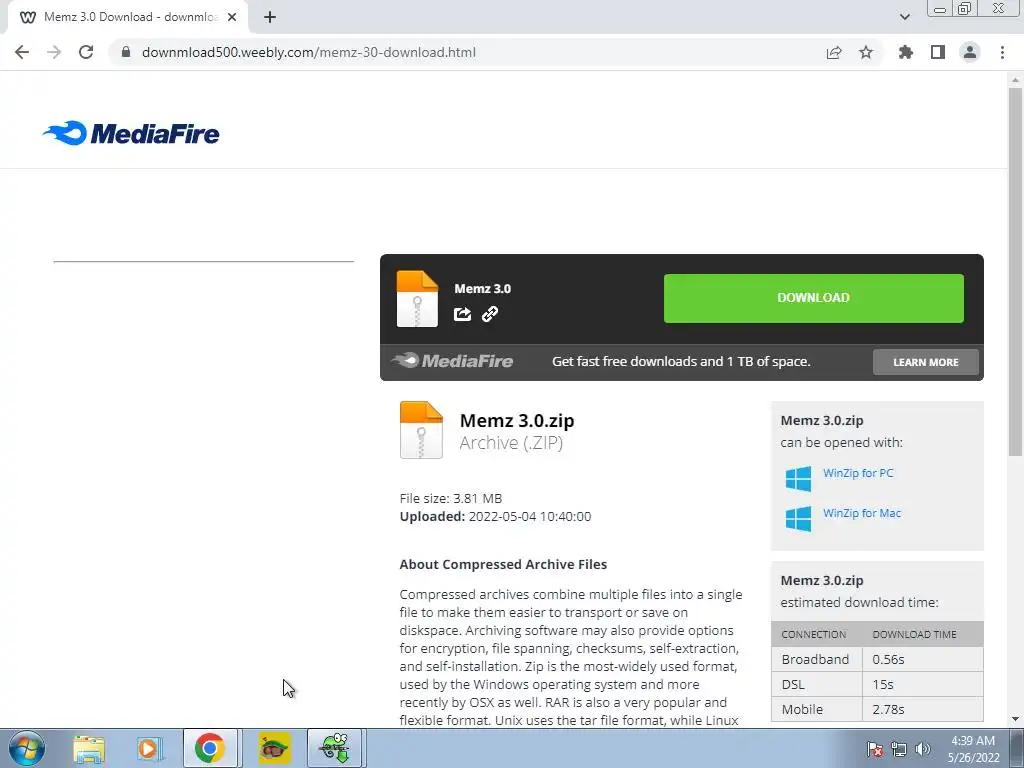Click the CONNECTION column header
The image size is (1024, 768).
point(814,634)
